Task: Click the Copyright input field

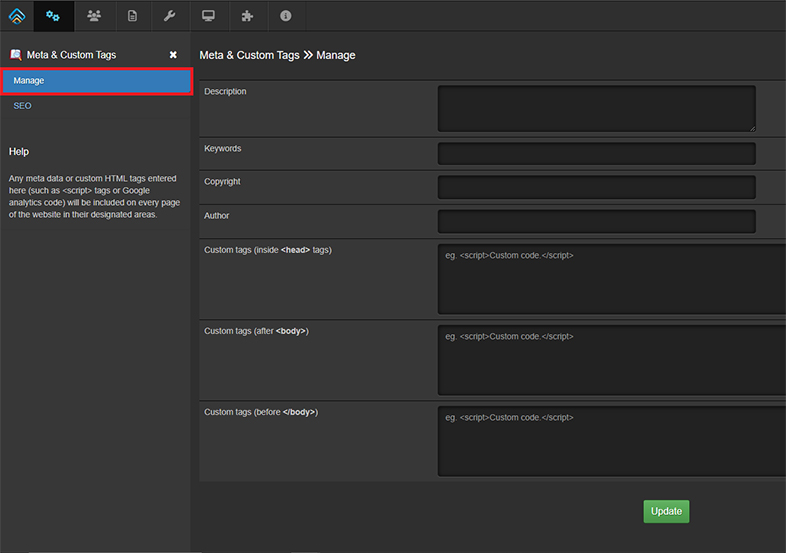Action: [x=596, y=187]
